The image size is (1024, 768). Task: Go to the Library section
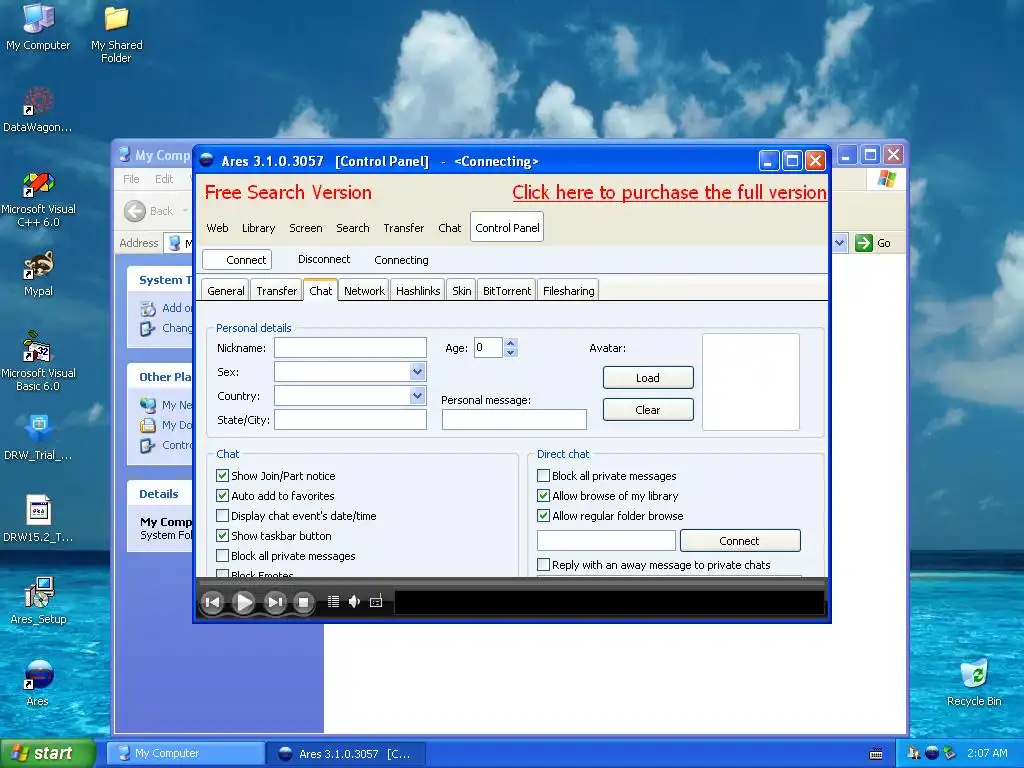click(x=258, y=228)
